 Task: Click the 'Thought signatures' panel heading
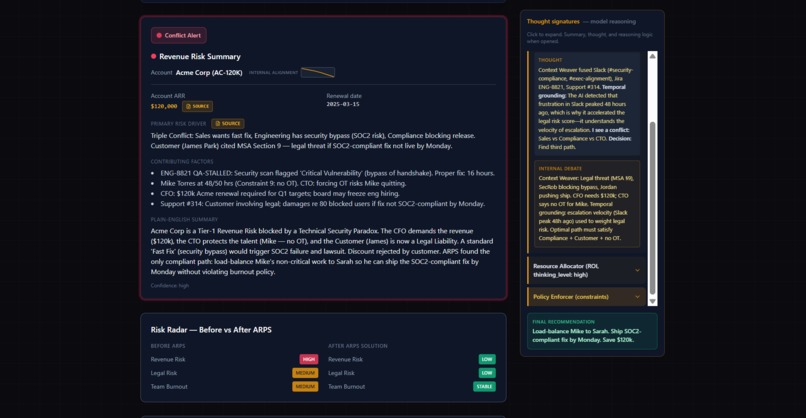coord(553,22)
